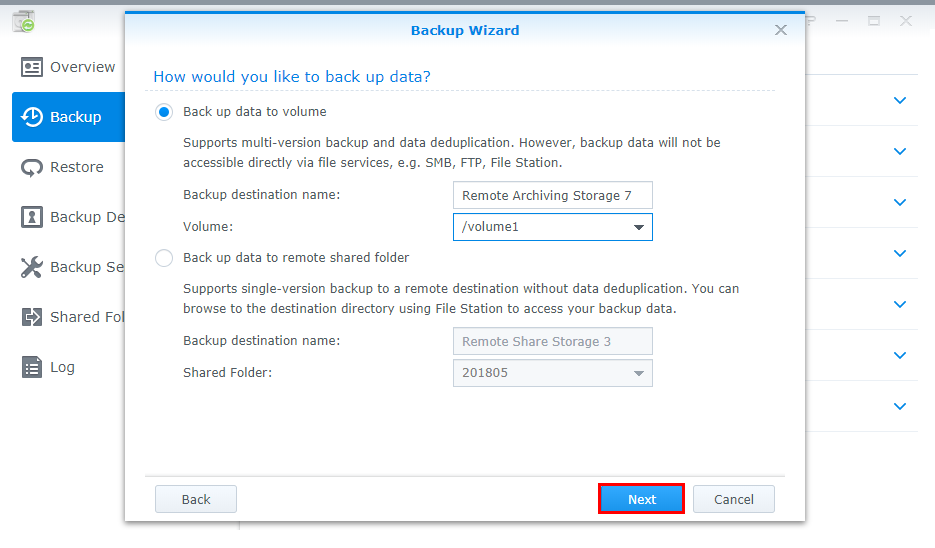Image resolution: width=935 pixels, height=548 pixels.
Task: Click the Overview sidebar icon
Action: (32, 67)
